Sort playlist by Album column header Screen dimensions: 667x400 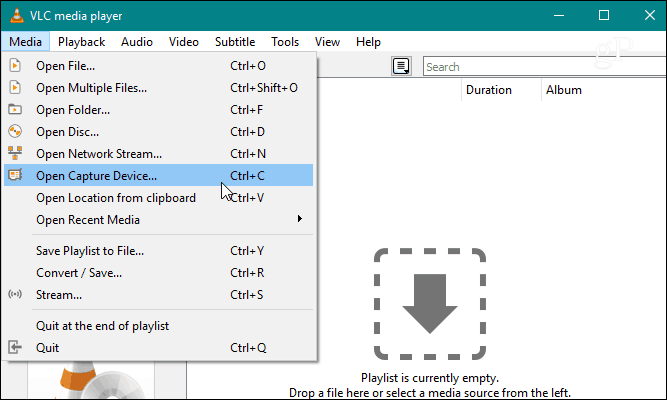pyautogui.click(x=604, y=90)
